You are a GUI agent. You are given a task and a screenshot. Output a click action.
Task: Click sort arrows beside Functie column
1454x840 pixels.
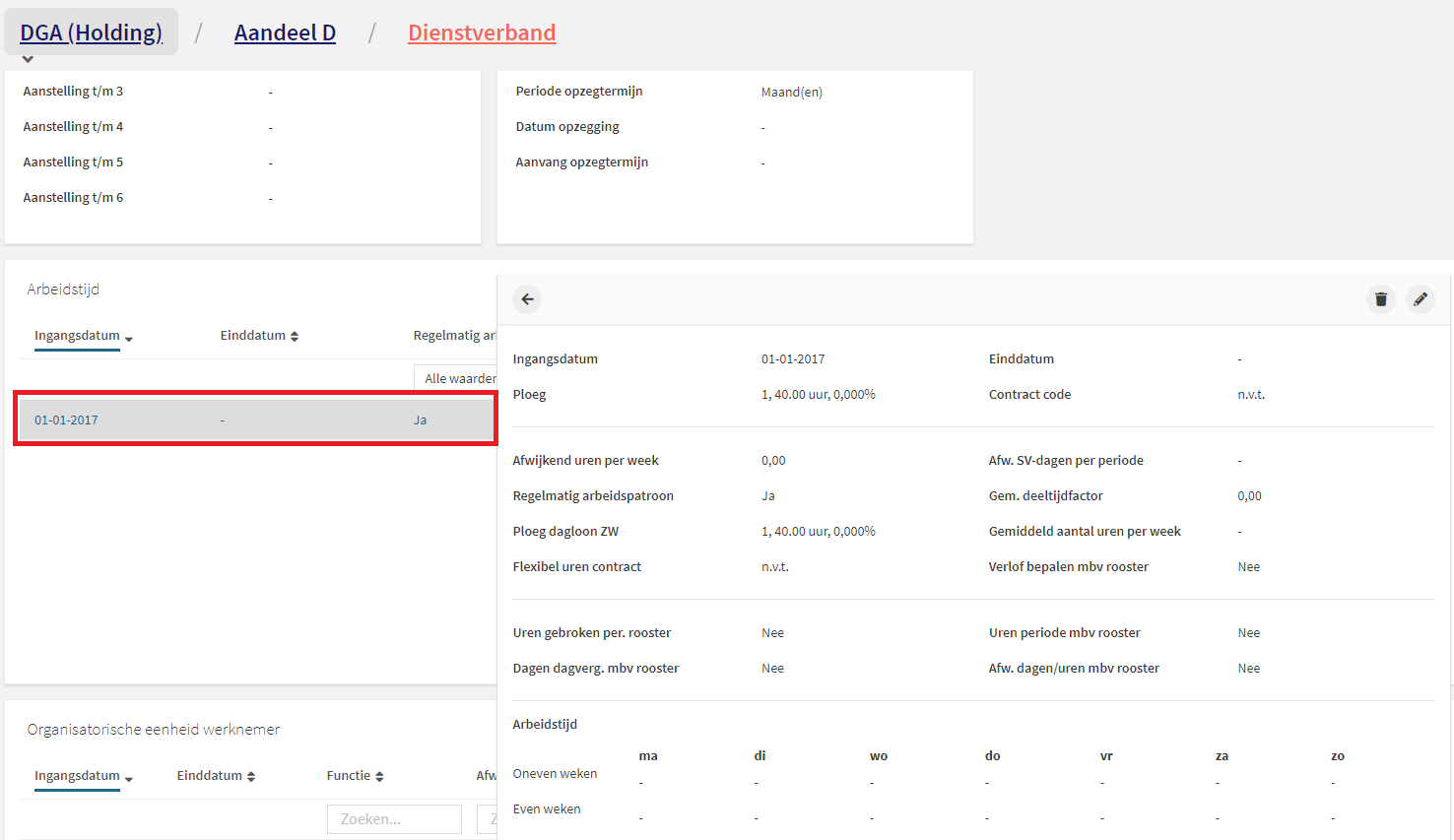[x=379, y=777]
